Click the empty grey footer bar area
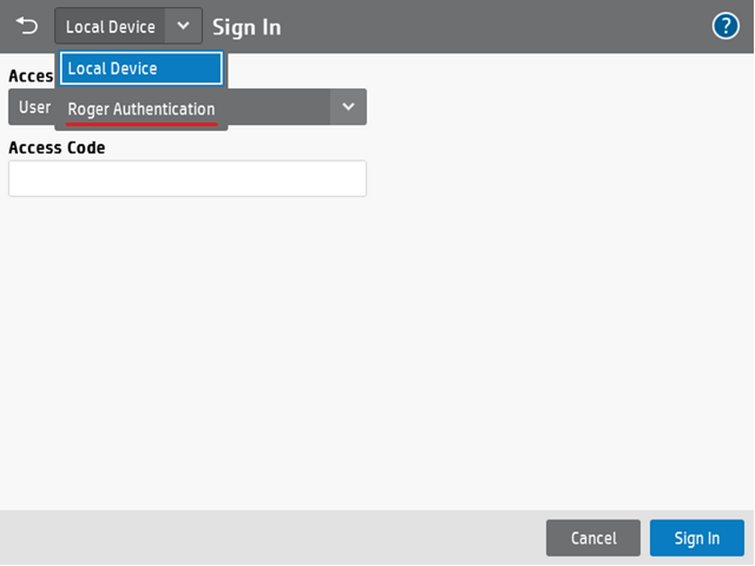755x566 pixels. (x=270, y=538)
